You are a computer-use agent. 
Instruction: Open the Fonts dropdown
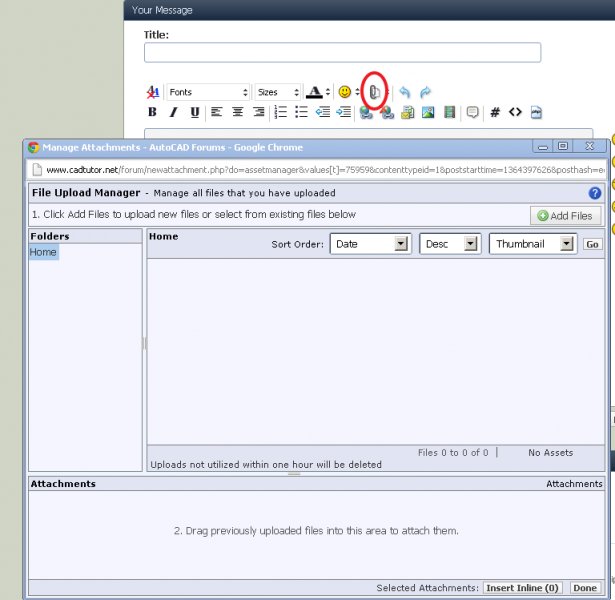pyautogui.click(x=208, y=92)
